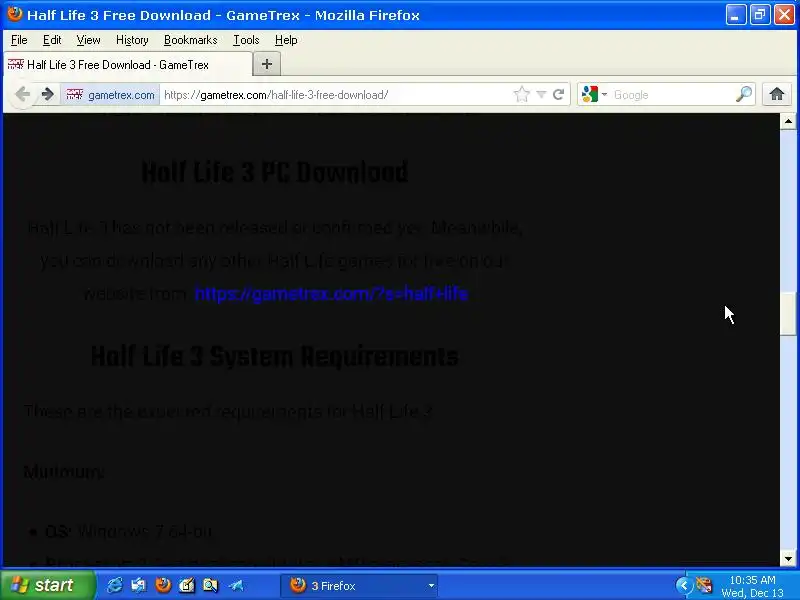Reload the page with the refresh icon
This screenshot has height=600, width=800.
pos(559,94)
